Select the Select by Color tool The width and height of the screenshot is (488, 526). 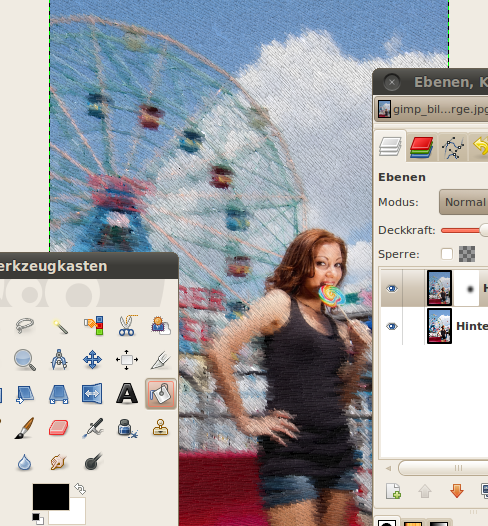[x=94, y=325]
